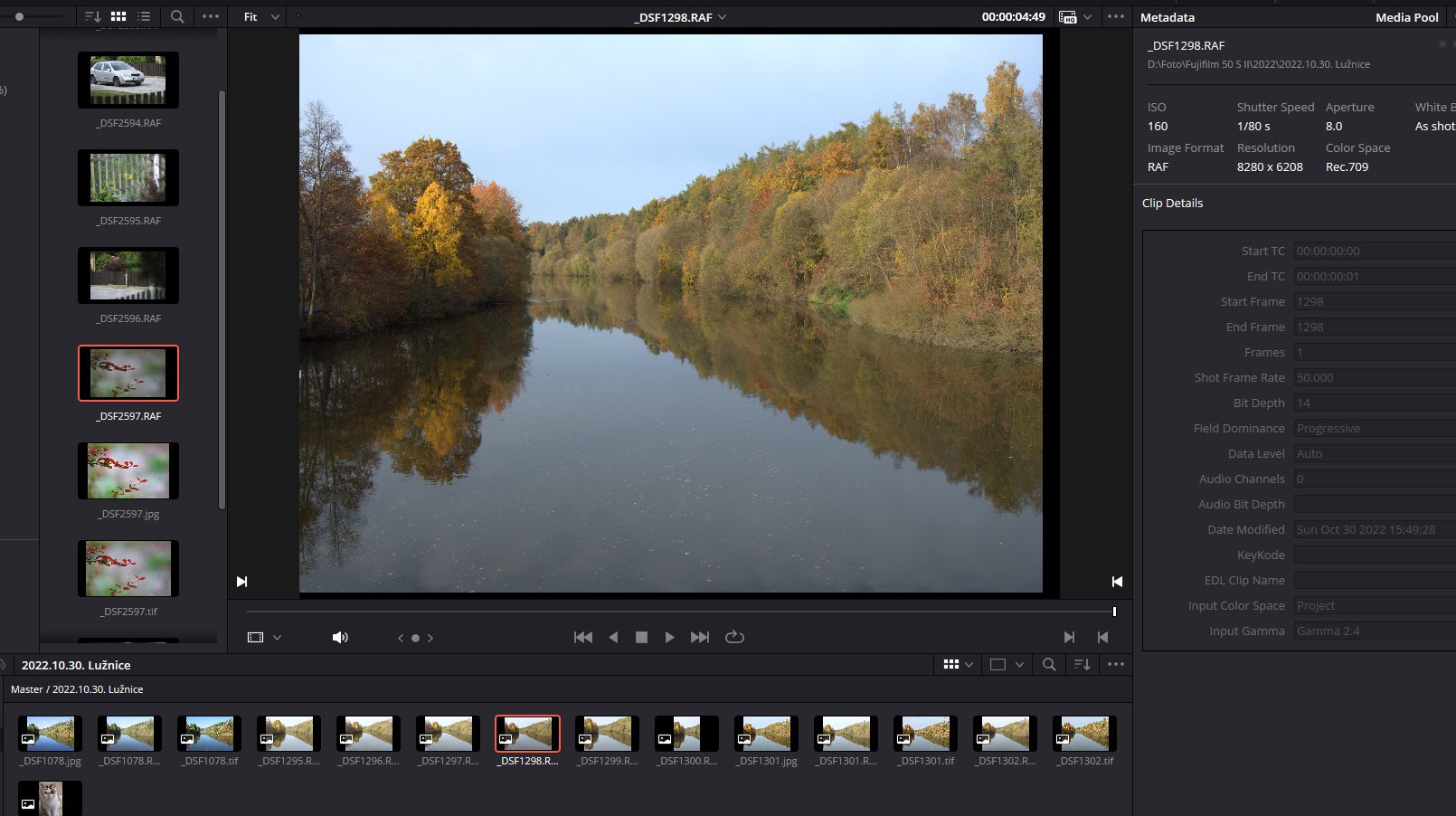Switch media storage to list view
1456x816 pixels.
144,16
